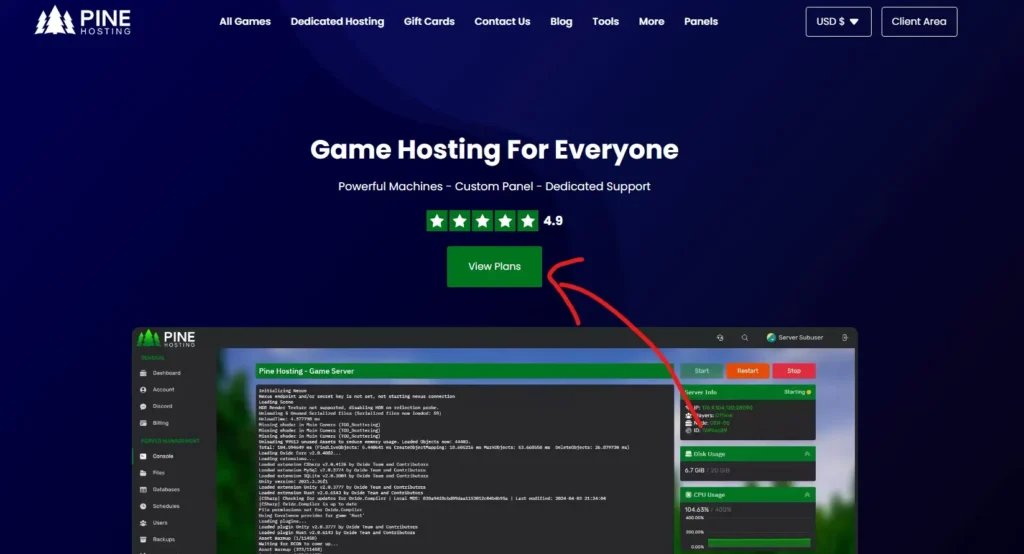The width and height of the screenshot is (1024, 554).
Task: Click the Game Hosting For Everyone heading
Action: (494, 150)
